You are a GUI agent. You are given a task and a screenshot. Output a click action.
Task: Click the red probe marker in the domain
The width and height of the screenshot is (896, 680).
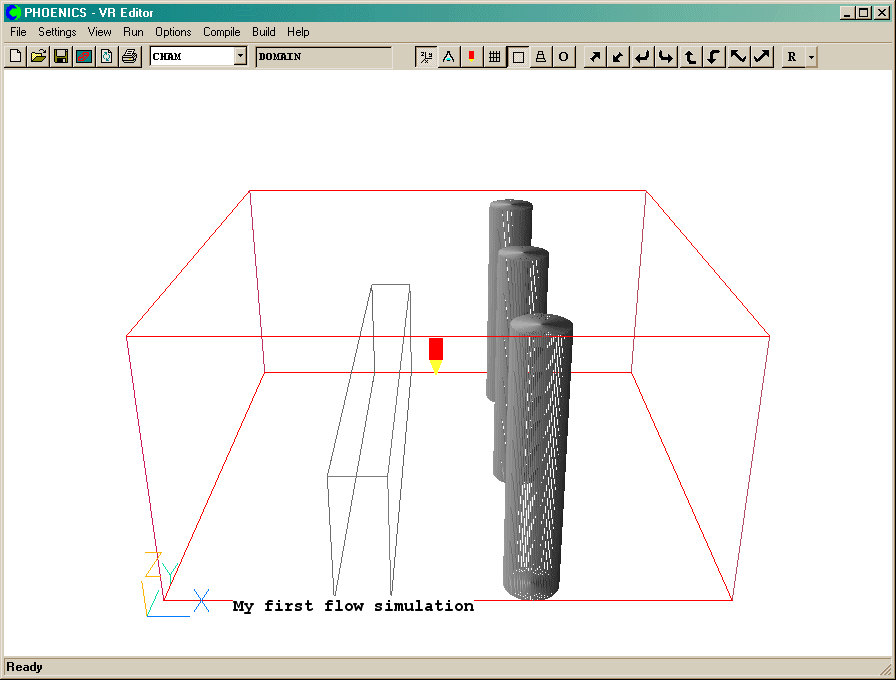[x=436, y=349]
